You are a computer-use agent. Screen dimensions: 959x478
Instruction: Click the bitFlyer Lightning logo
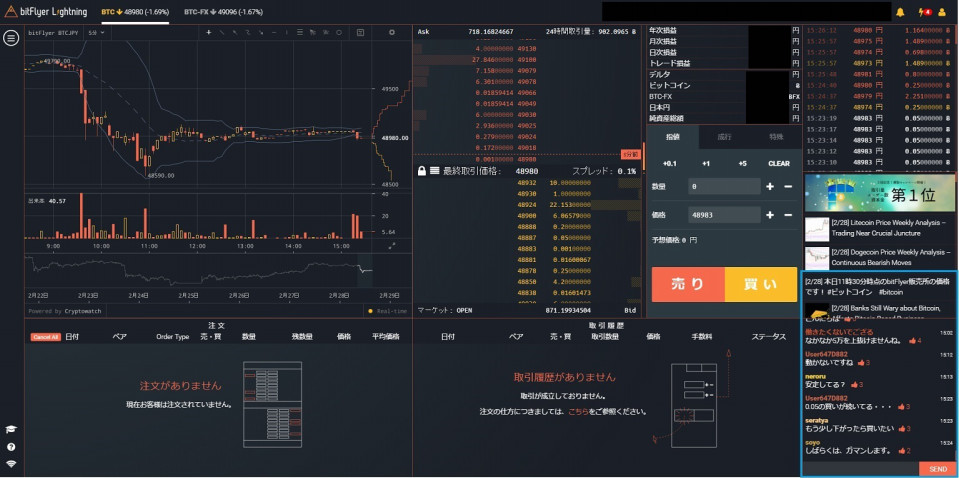click(46, 12)
